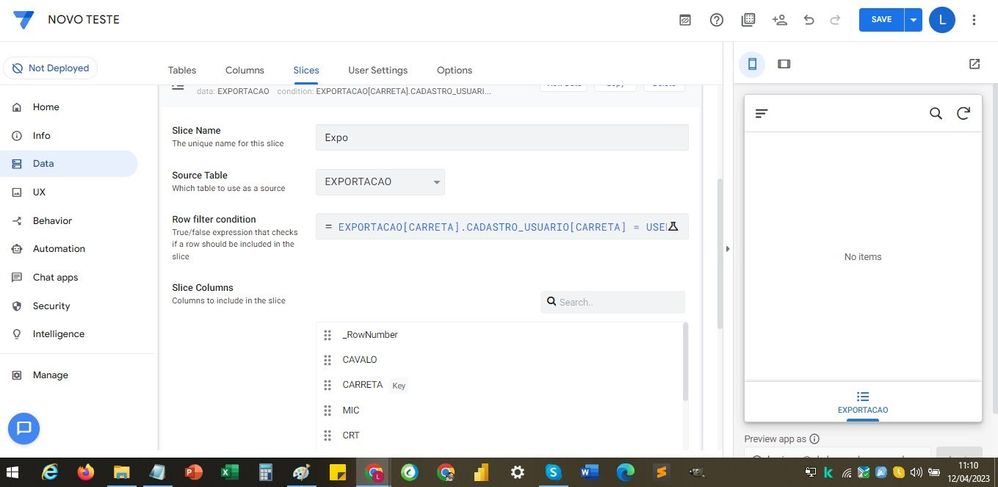Click the drag handle for CARRETA

[328, 385]
